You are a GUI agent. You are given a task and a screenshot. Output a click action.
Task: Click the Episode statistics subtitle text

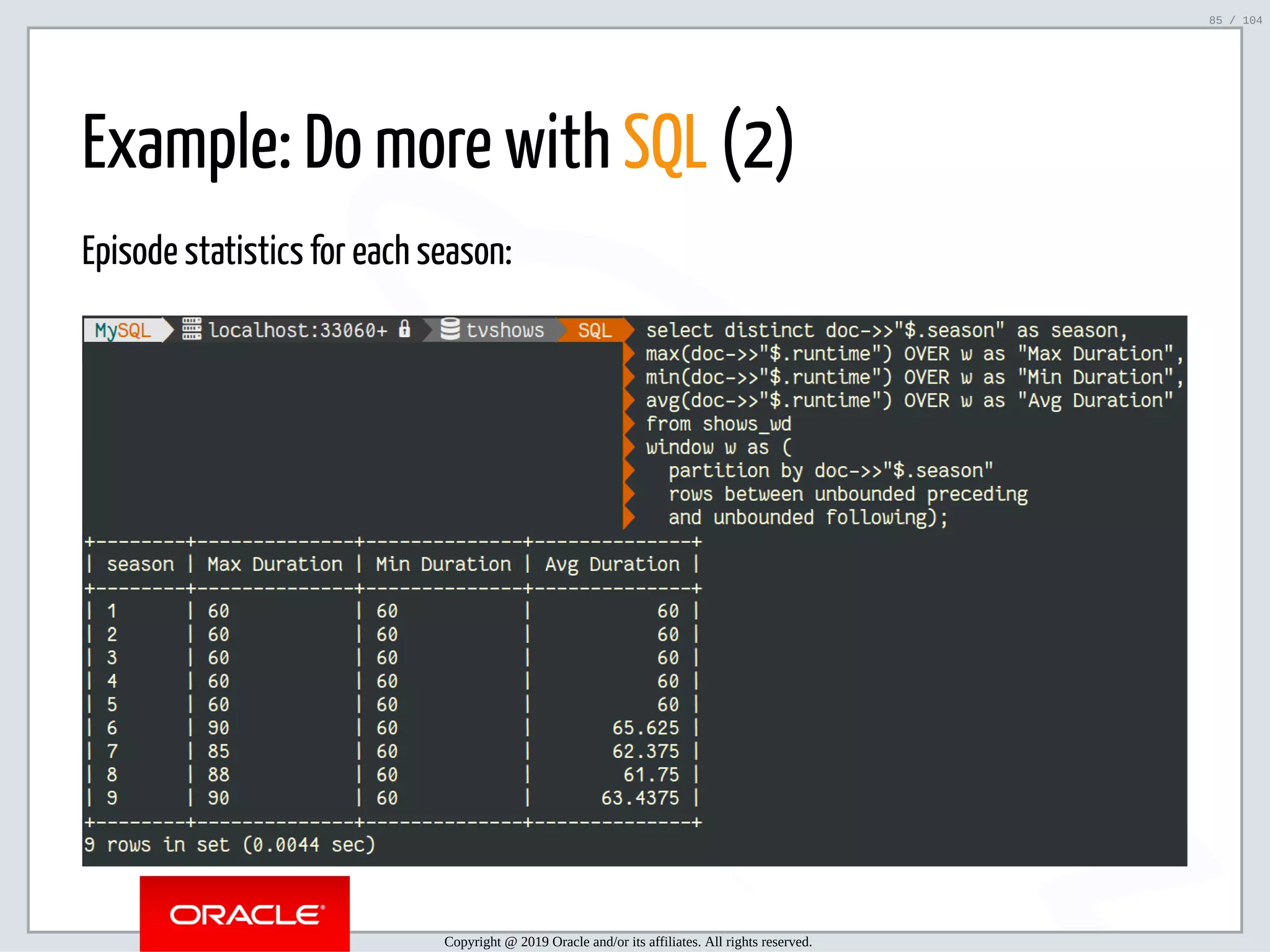(x=297, y=252)
